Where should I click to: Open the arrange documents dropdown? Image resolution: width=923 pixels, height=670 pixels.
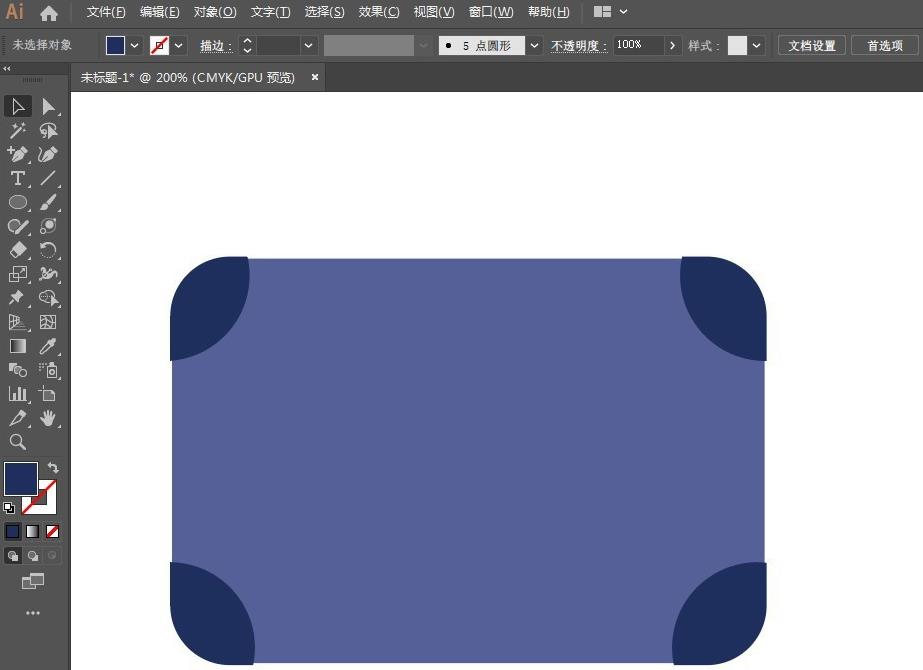click(x=610, y=12)
